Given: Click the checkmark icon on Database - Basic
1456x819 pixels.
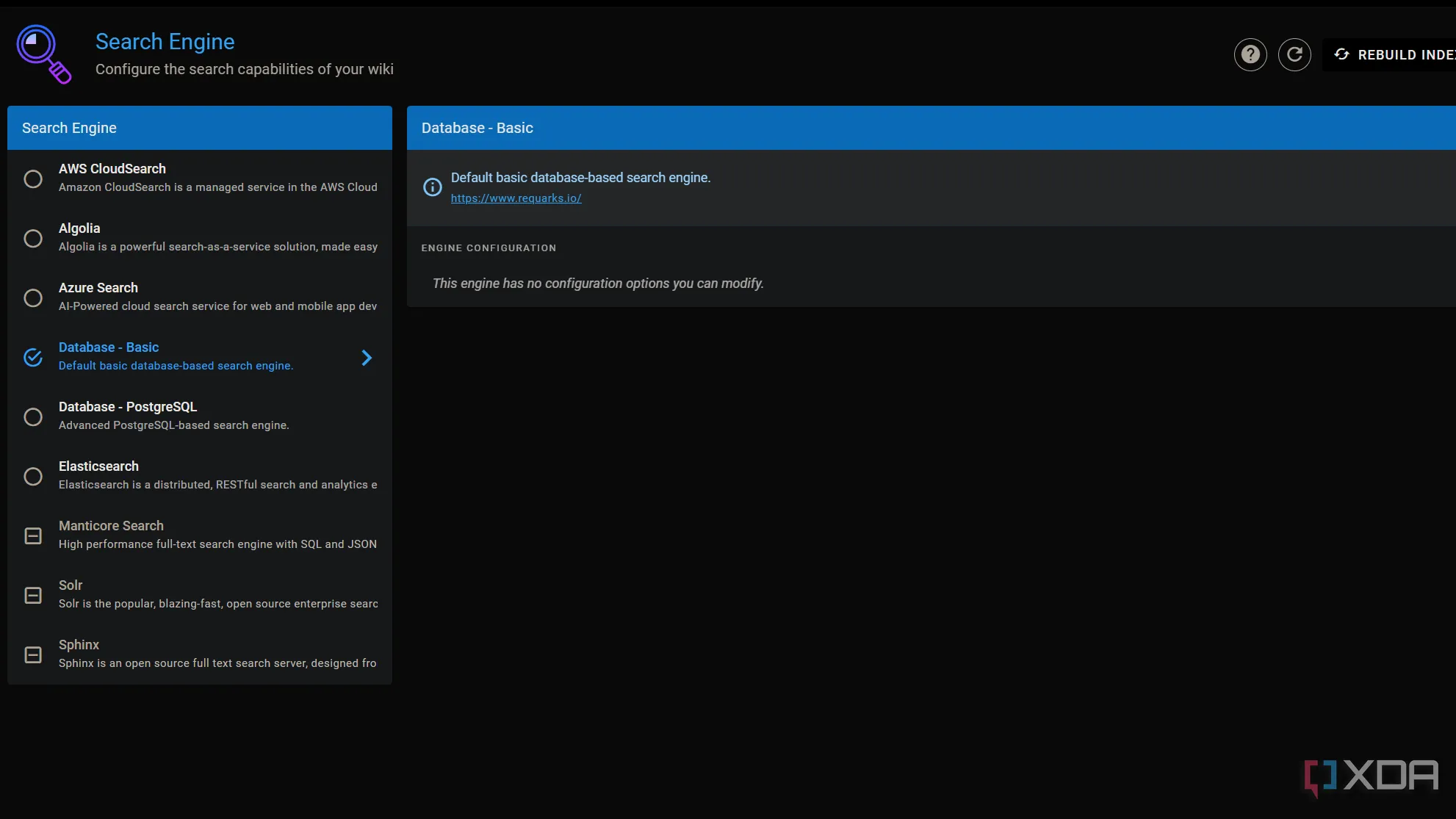Looking at the screenshot, I should coord(33,357).
